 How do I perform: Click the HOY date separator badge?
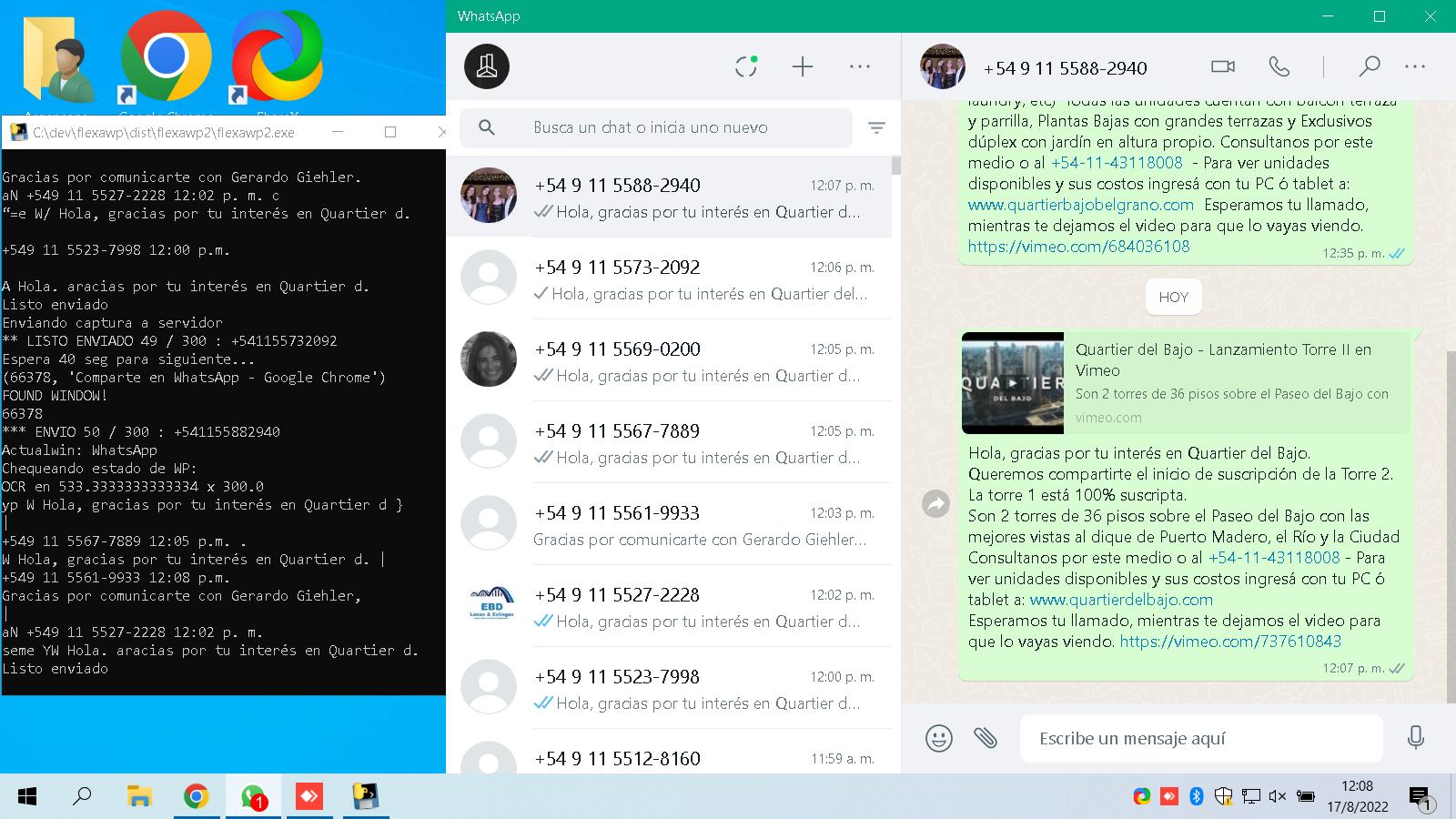pyautogui.click(x=1174, y=297)
